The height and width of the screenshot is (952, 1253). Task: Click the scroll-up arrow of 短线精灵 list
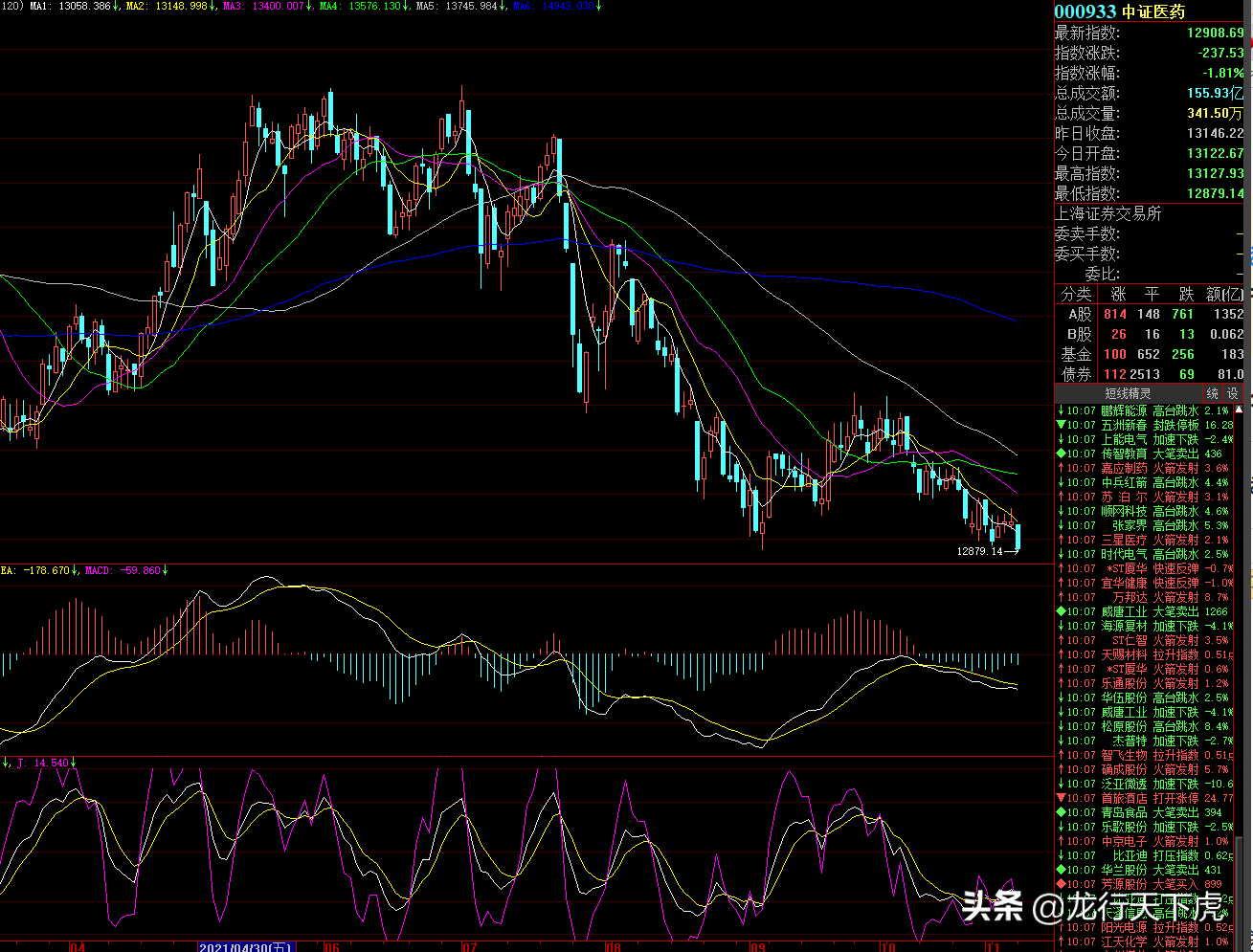[x=1241, y=410]
